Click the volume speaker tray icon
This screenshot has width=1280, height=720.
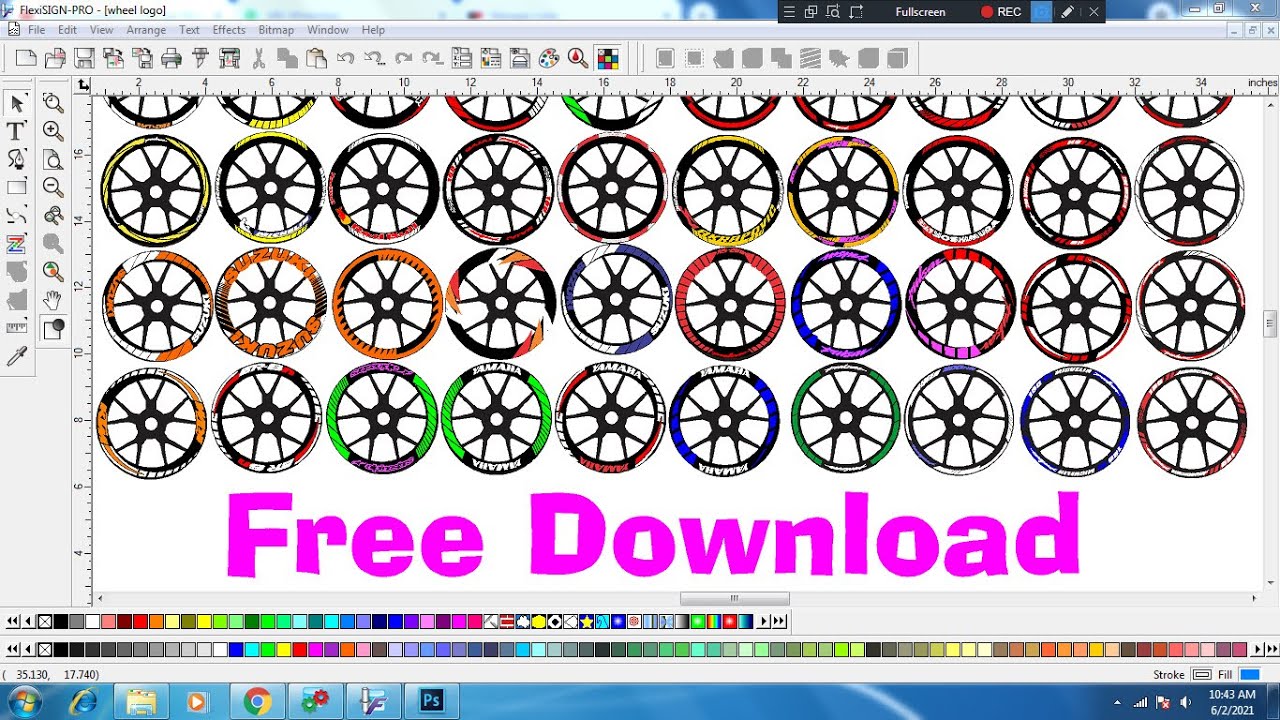point(1185,702)
